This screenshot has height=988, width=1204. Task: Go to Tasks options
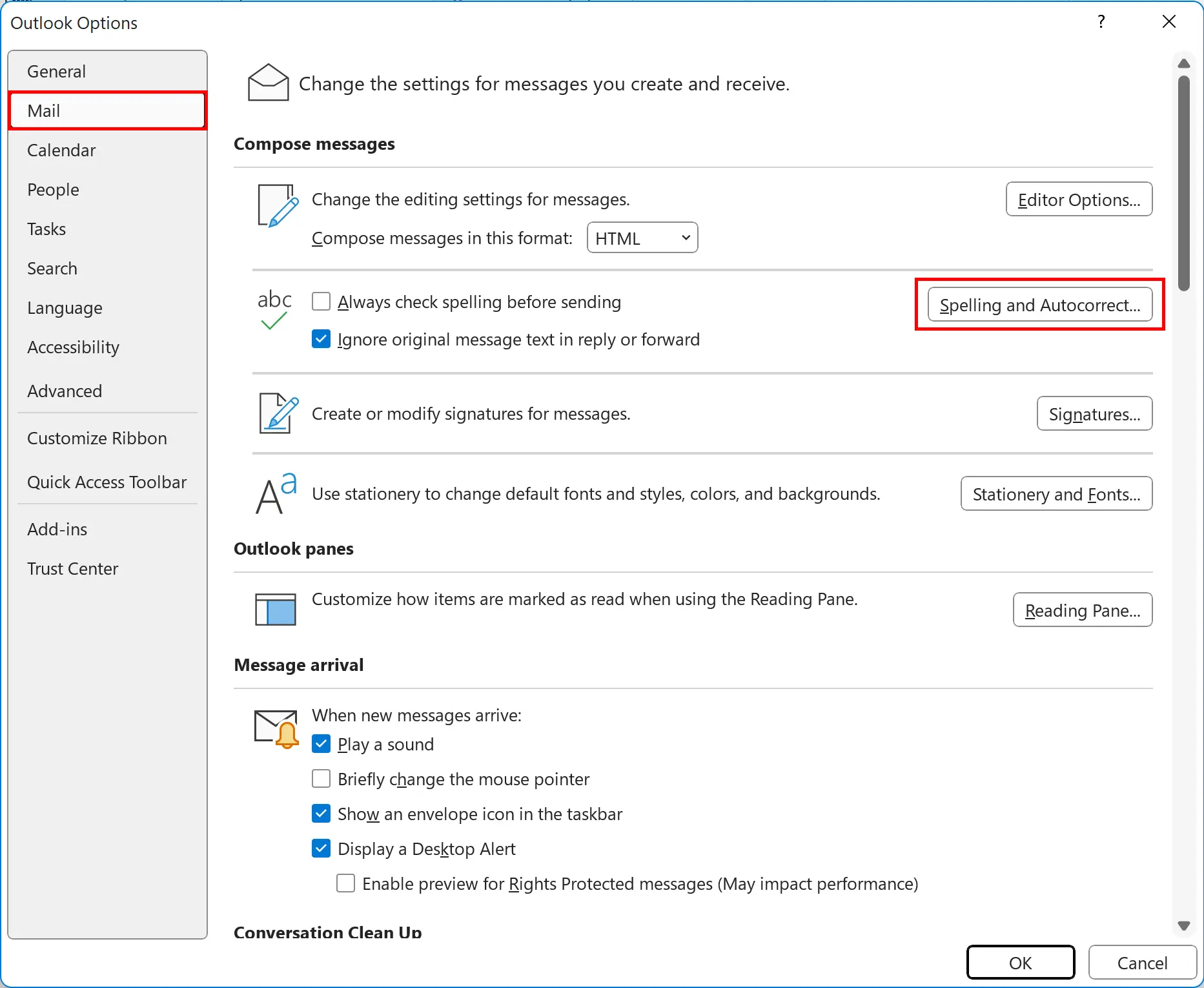coord(107,229)
